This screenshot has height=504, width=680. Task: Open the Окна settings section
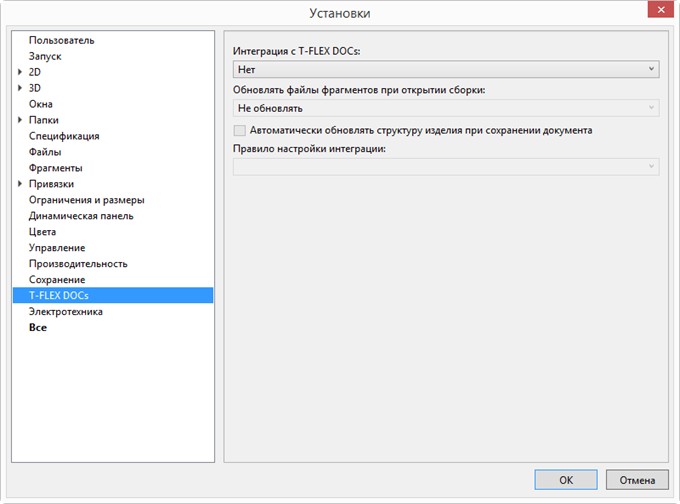point(40,104)
